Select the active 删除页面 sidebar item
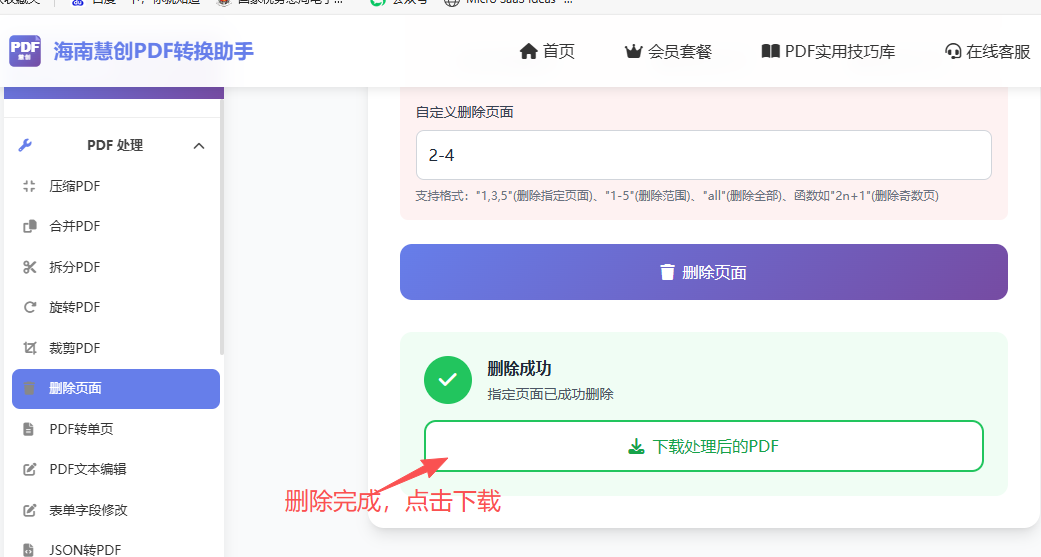 point(116,389)
